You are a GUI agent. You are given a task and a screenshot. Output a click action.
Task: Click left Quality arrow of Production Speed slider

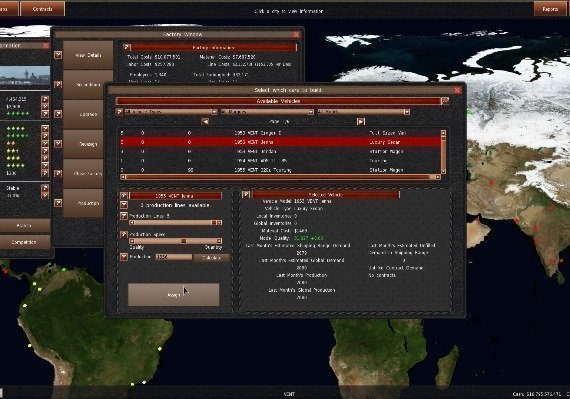coord(132,241)
